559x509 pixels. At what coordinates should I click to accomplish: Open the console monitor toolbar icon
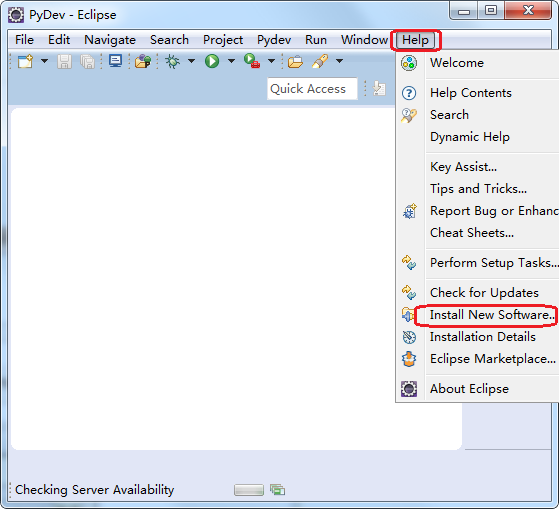click(x=116, y=61)
